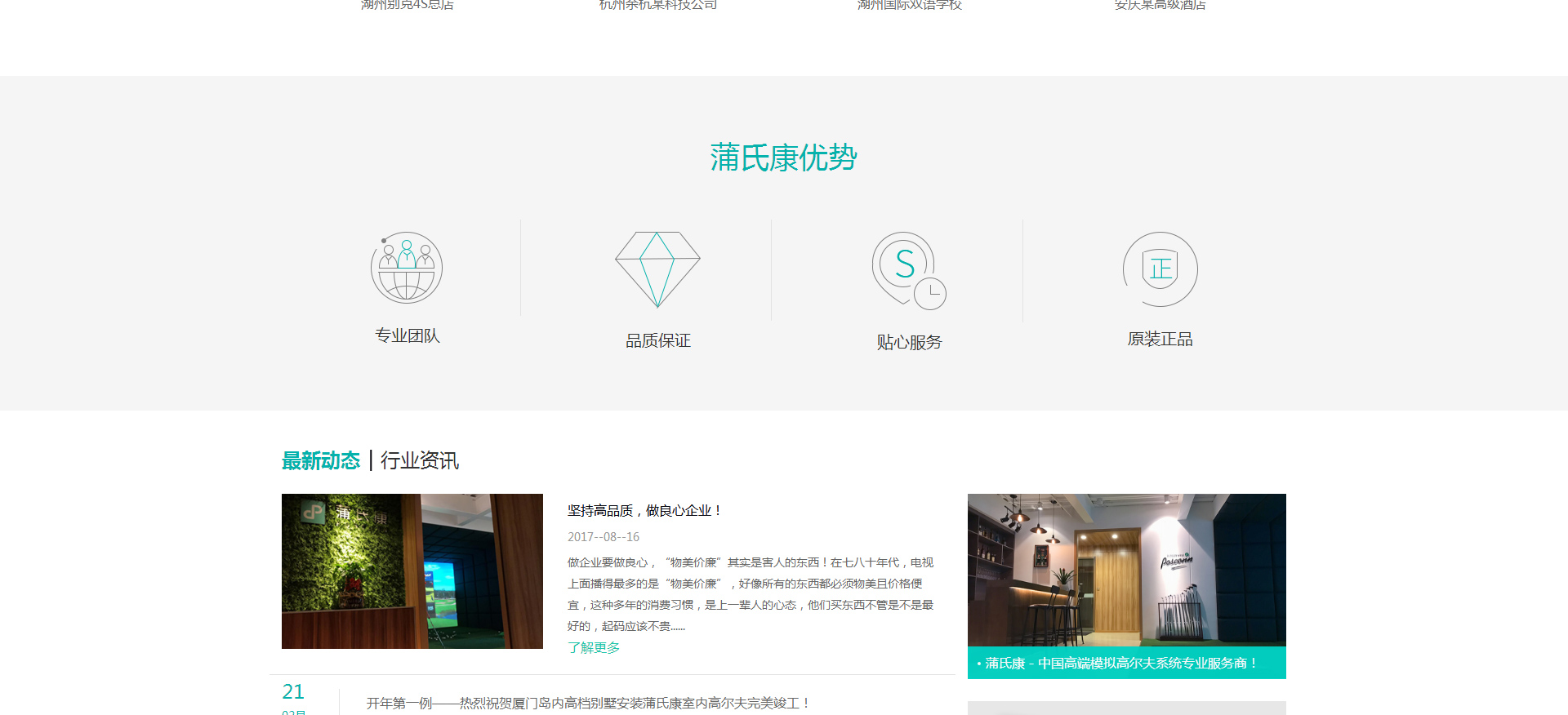
Task: Click the 蒲氏康优势 section heading
Action: [783, 158]
